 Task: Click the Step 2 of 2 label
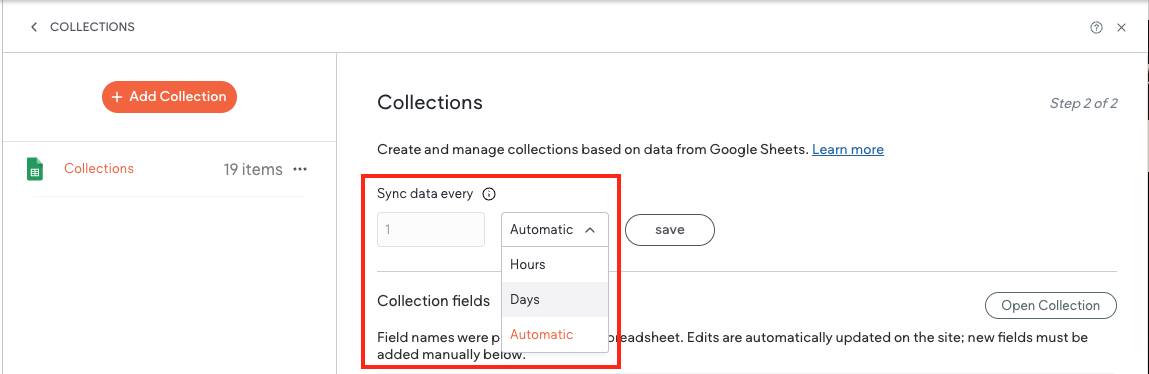(x=1084, y=103)
